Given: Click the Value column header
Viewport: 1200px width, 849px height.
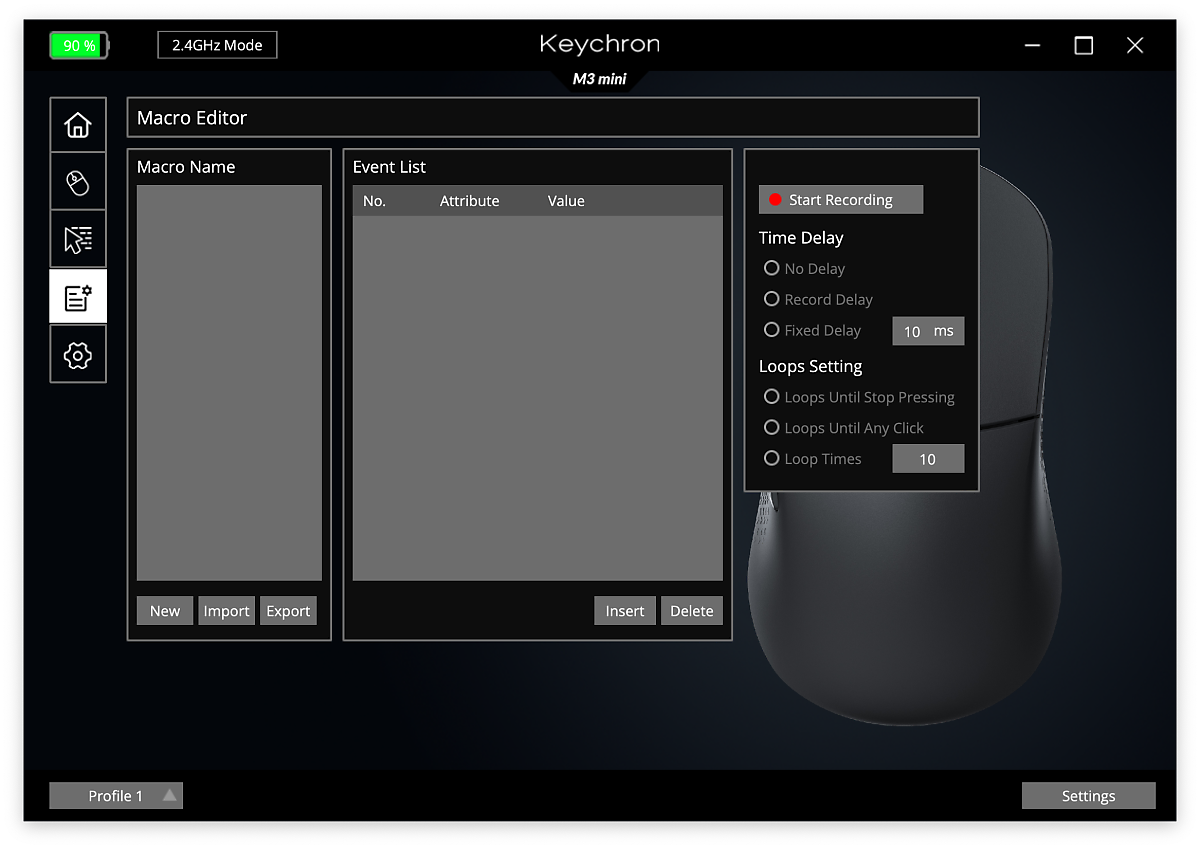Looking at the screenshot, I should pyautogui.click(x=566, y=201).
